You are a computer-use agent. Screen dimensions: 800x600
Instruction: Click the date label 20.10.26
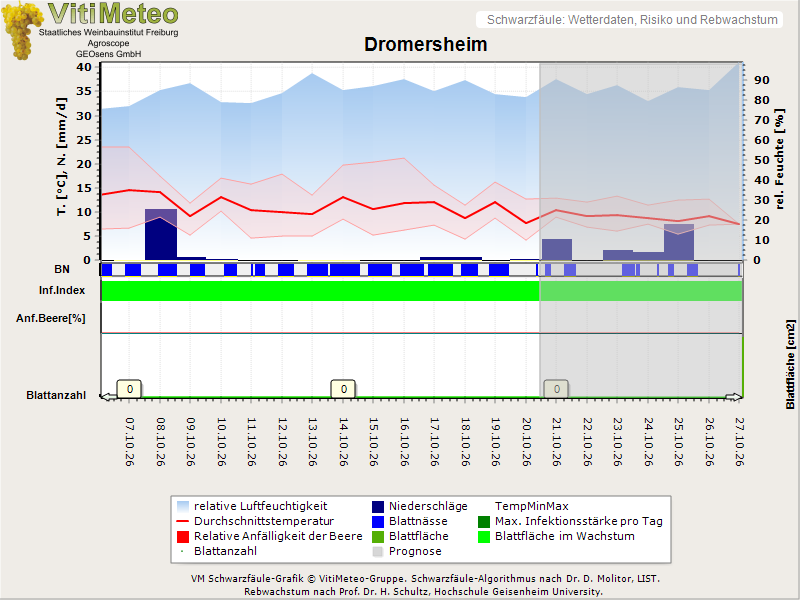click(x=526, y=442)
